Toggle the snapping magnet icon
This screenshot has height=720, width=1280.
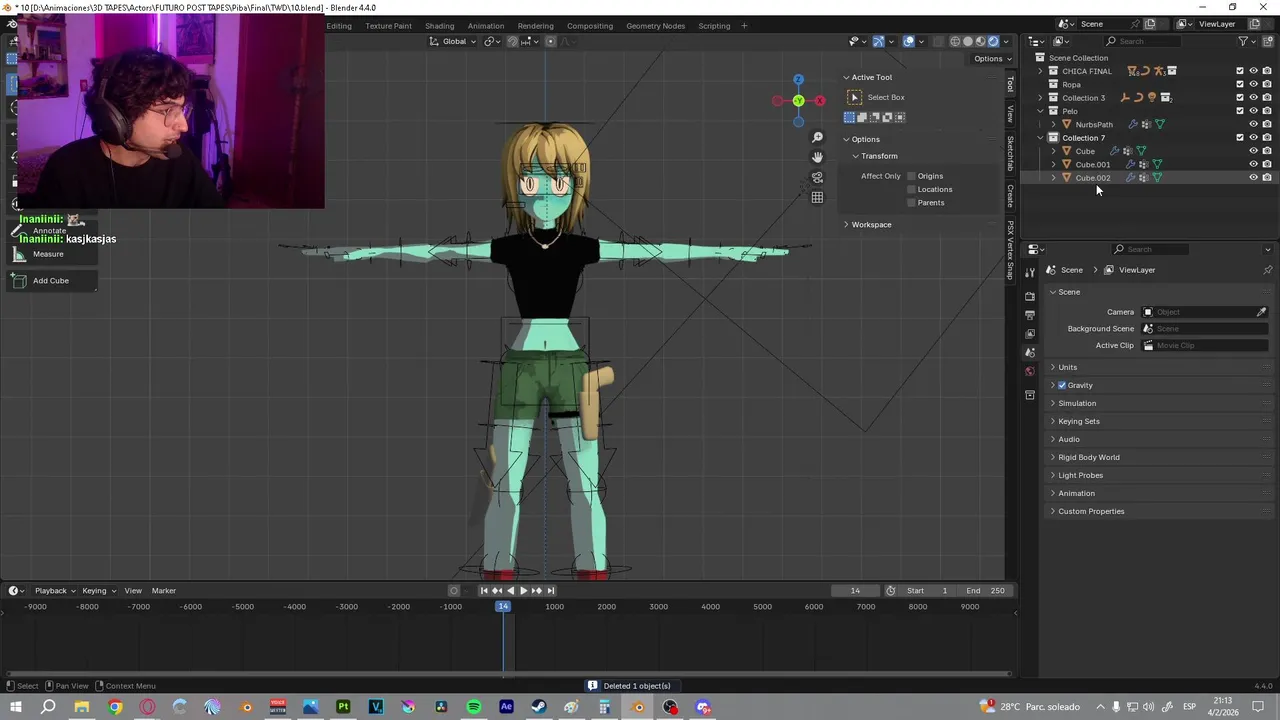point(512,41)
